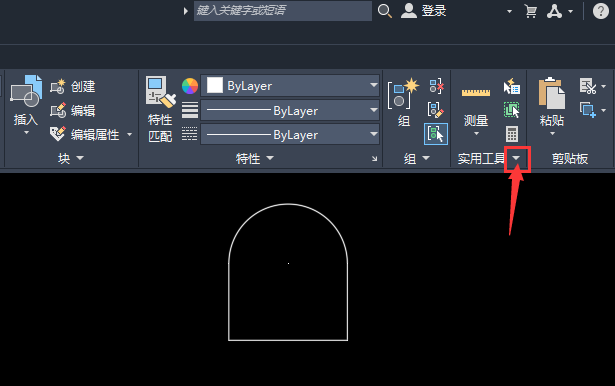This screenshot has height=386, width=615.
Task: Expand the 实用工具 panel dropdown arrow
Action: click(517, 158)
